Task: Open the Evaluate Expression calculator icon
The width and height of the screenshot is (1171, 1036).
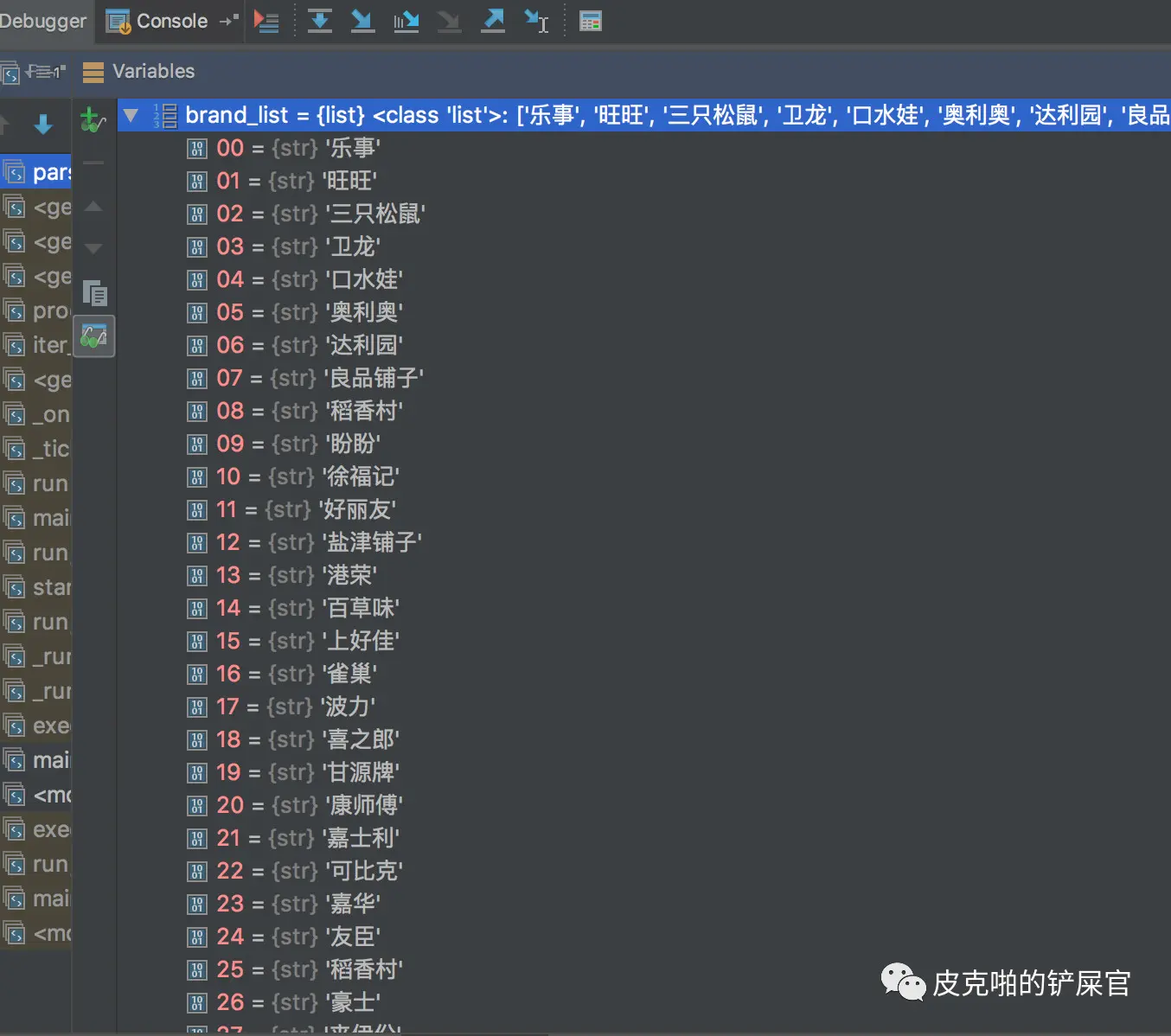Action: point(591,21)
